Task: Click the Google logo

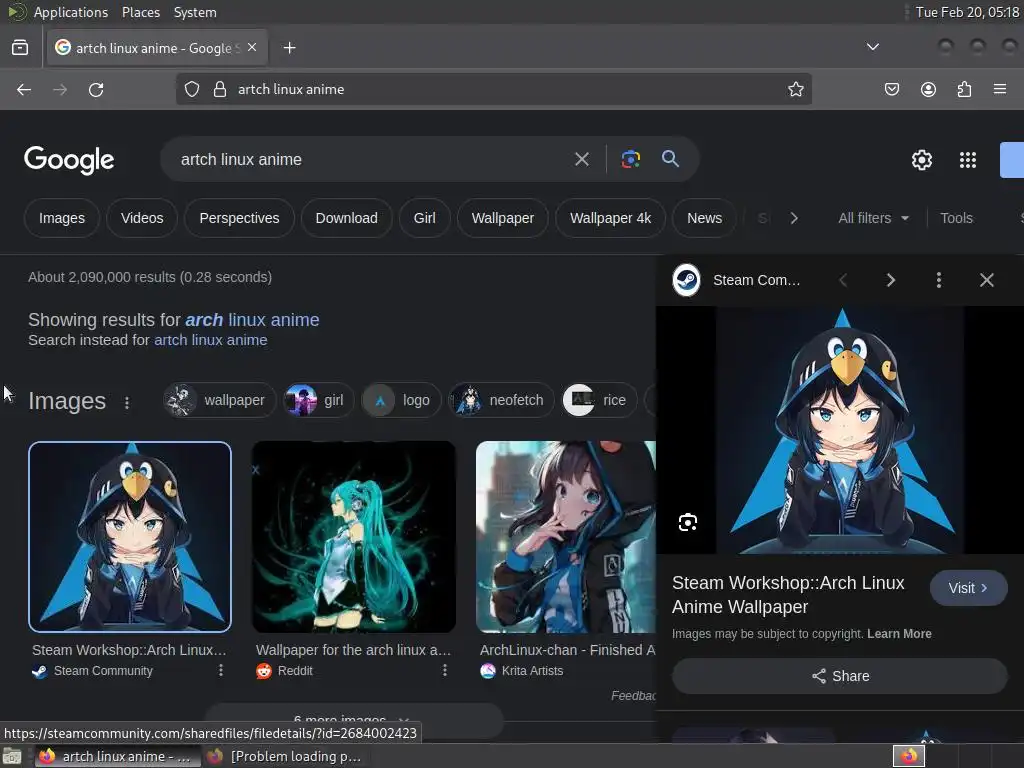Action: point(69,160)
